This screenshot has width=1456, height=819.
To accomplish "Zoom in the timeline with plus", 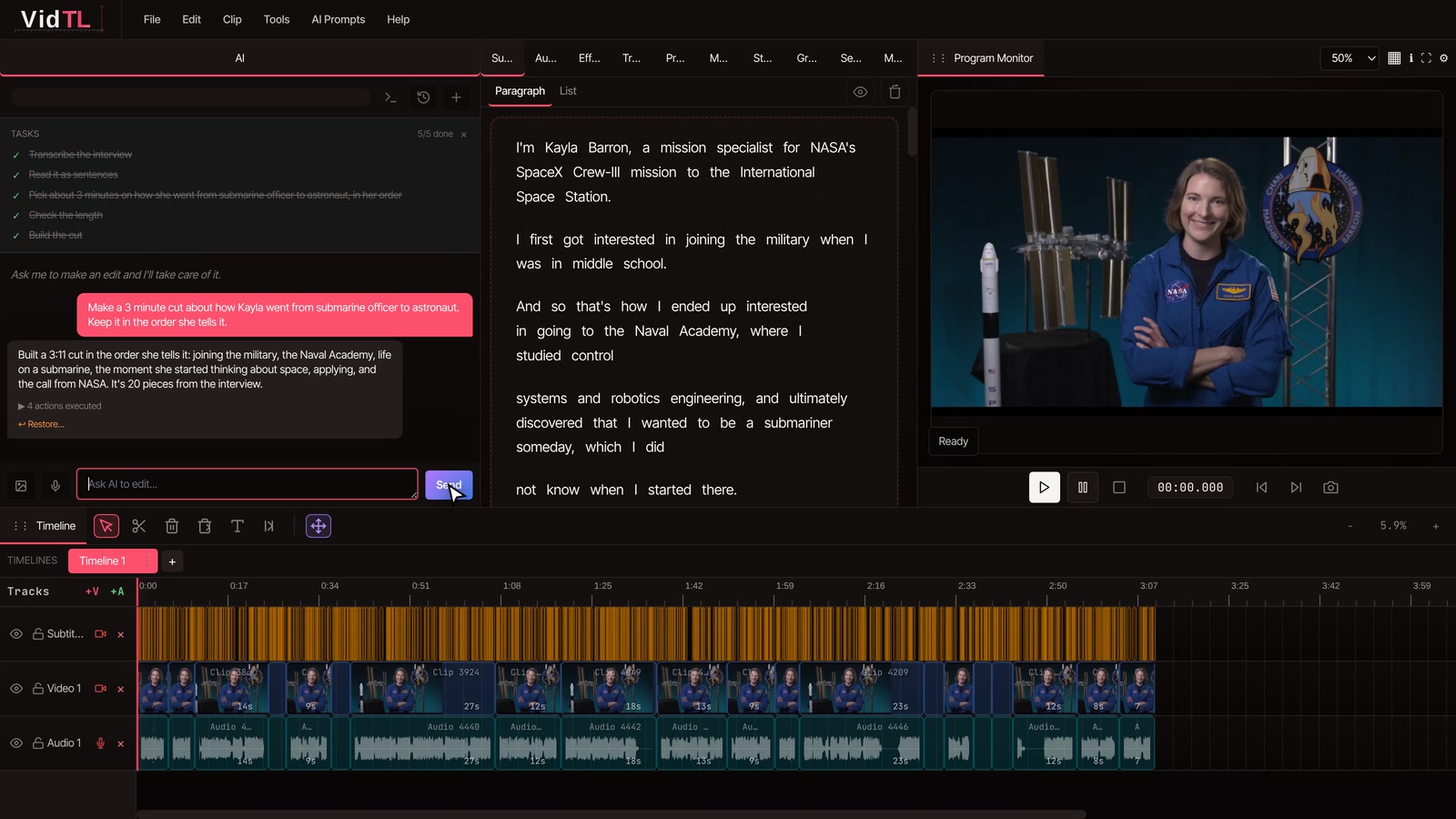I will pyautogui.click(x=1436, y=526).
